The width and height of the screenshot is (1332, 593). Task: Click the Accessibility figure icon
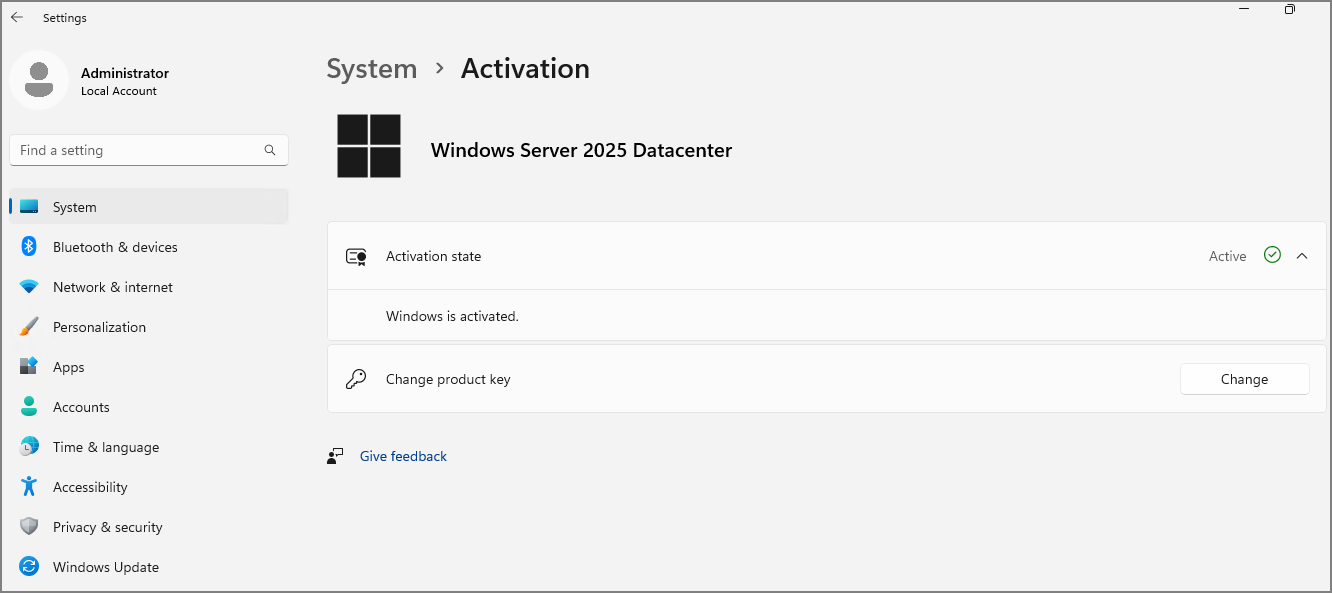pos(29,487)
